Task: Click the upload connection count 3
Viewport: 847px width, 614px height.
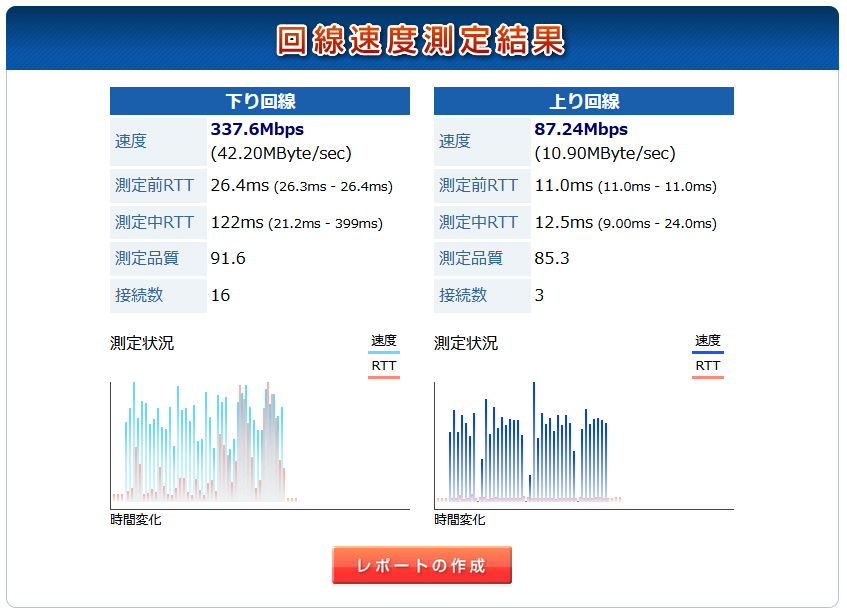Action: 539,295
